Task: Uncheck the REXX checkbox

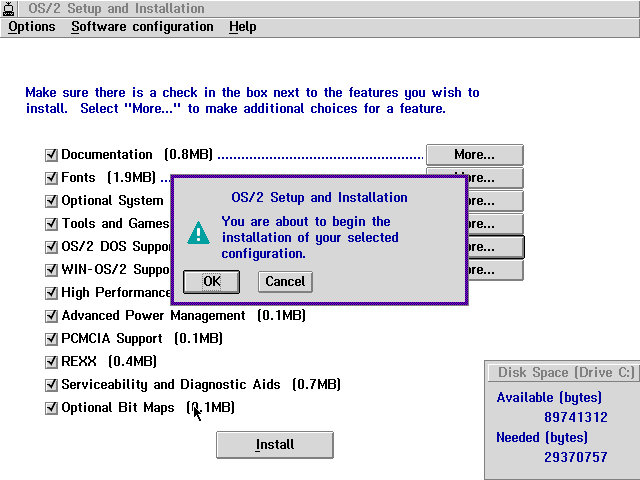Action: pyautogui.click(x=51, y=362)
